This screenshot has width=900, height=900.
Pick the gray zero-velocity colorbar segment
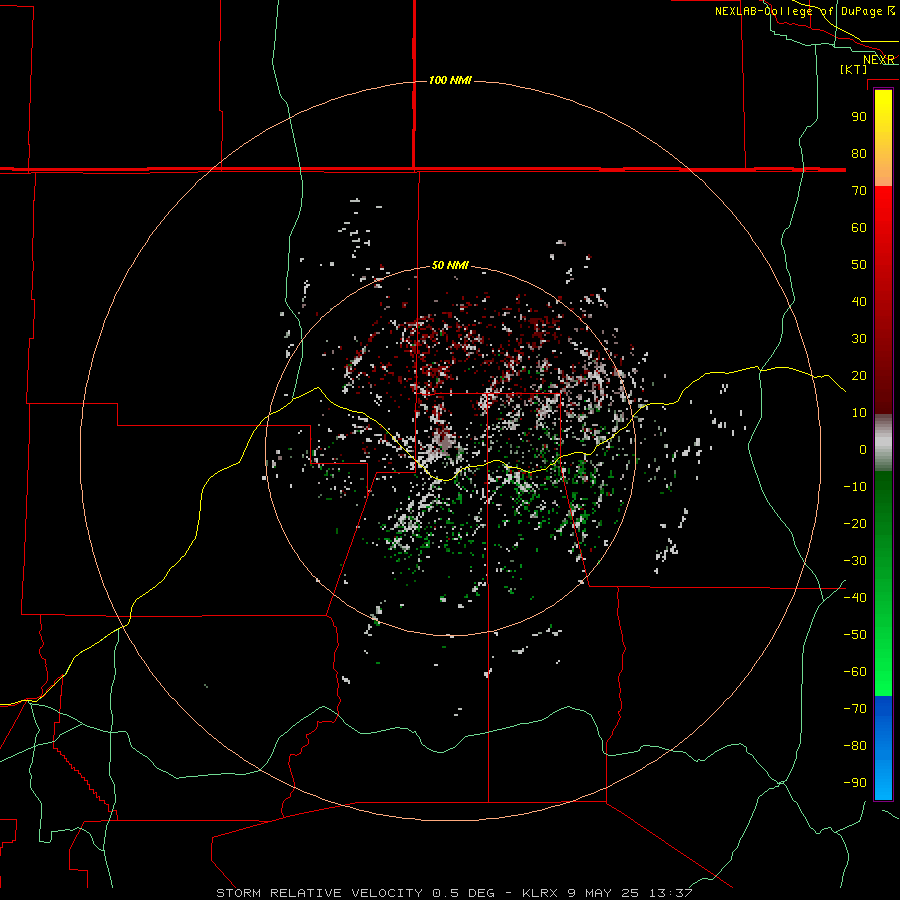[x=883, y=443]
